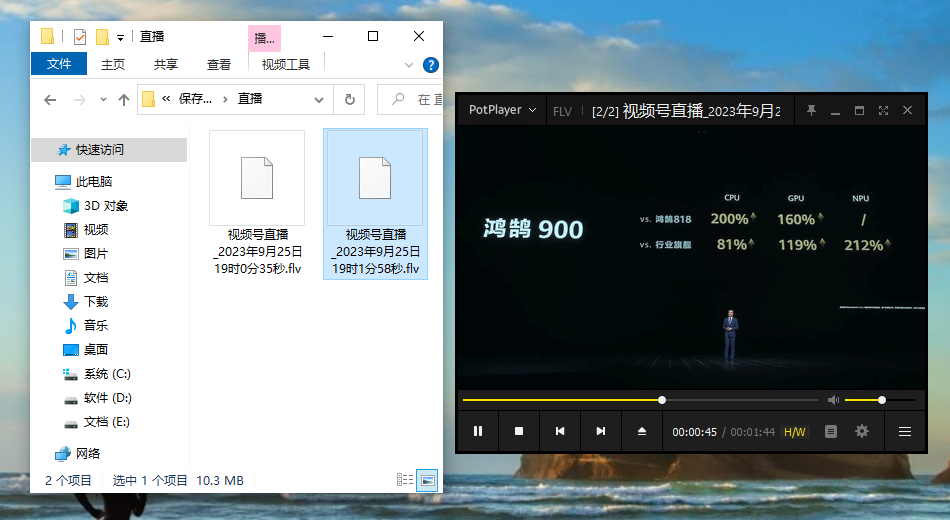
Task: Refresh the Explorer folder
Action: pyautogui.click(x=350, y=99)
